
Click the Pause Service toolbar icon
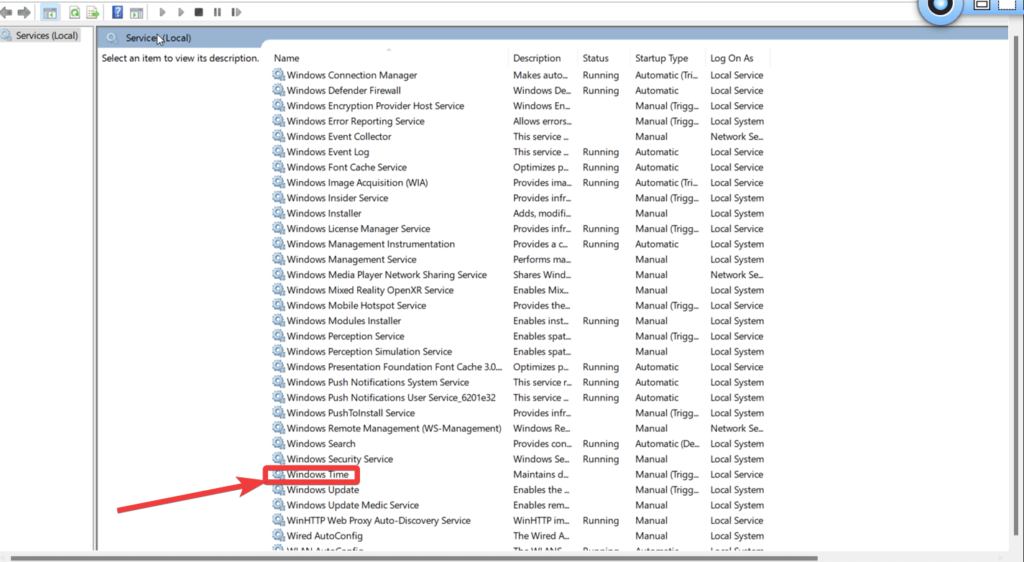tap(217, 12)
